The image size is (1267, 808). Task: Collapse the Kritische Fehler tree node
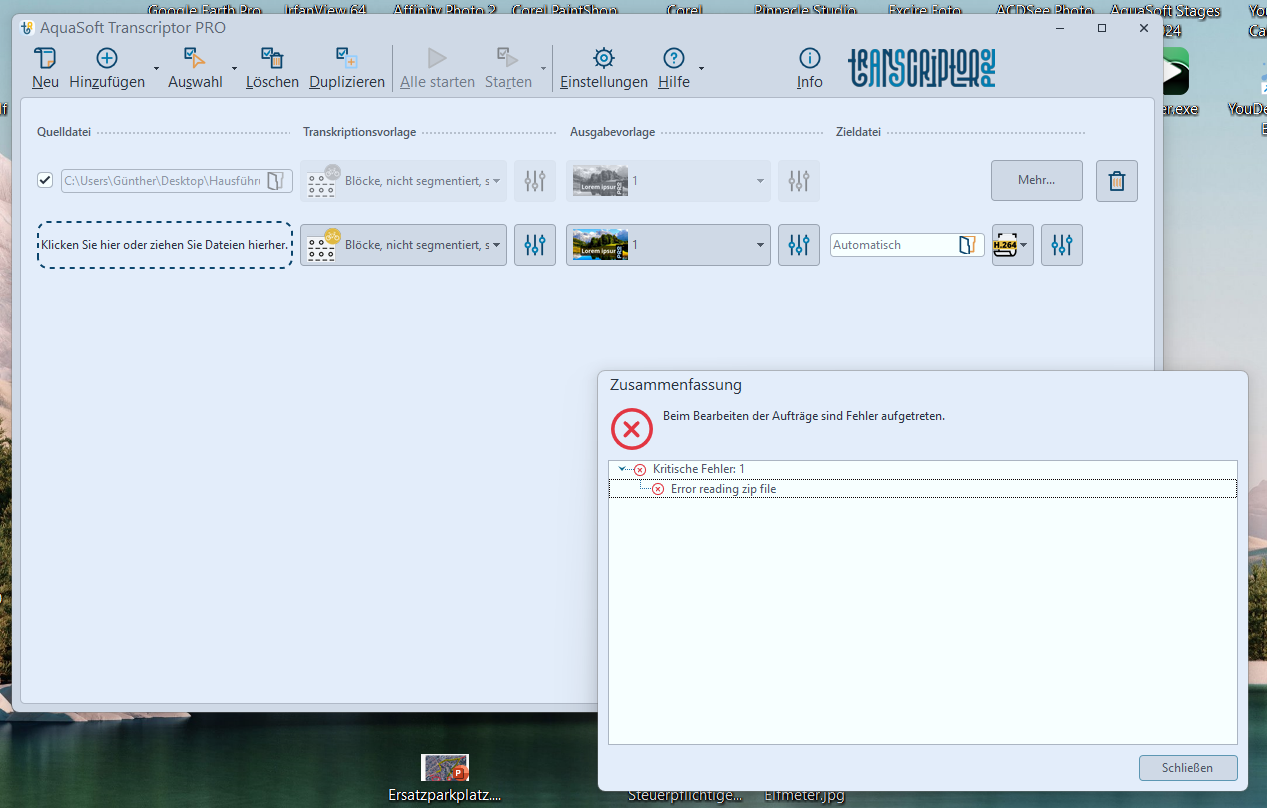tap(622, 469)
